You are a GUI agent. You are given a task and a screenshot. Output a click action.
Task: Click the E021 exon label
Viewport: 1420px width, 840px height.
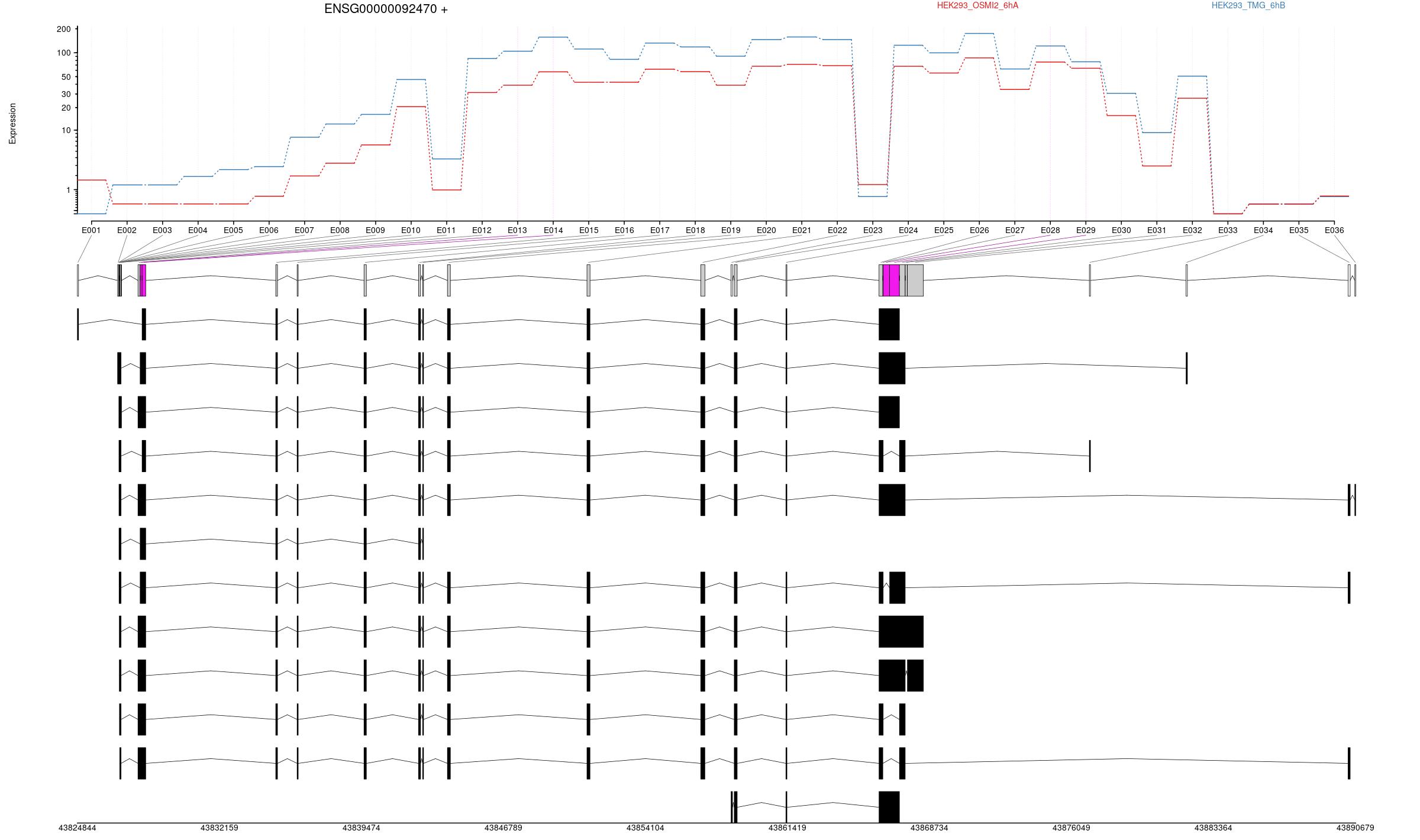pos(802,230)
